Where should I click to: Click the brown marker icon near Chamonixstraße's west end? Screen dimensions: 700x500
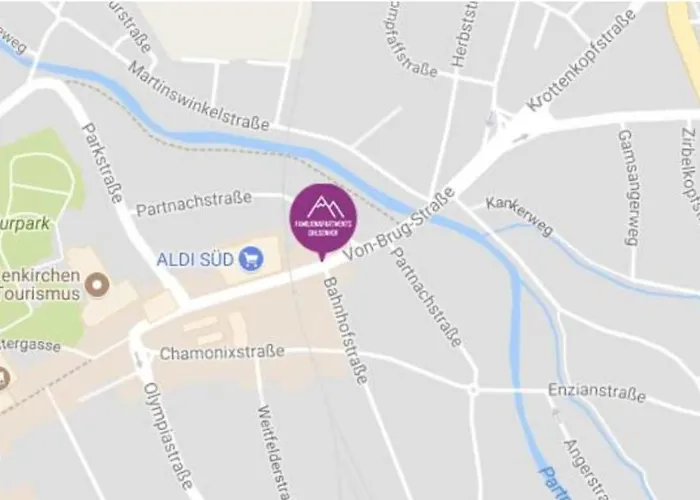coord(4,378)
